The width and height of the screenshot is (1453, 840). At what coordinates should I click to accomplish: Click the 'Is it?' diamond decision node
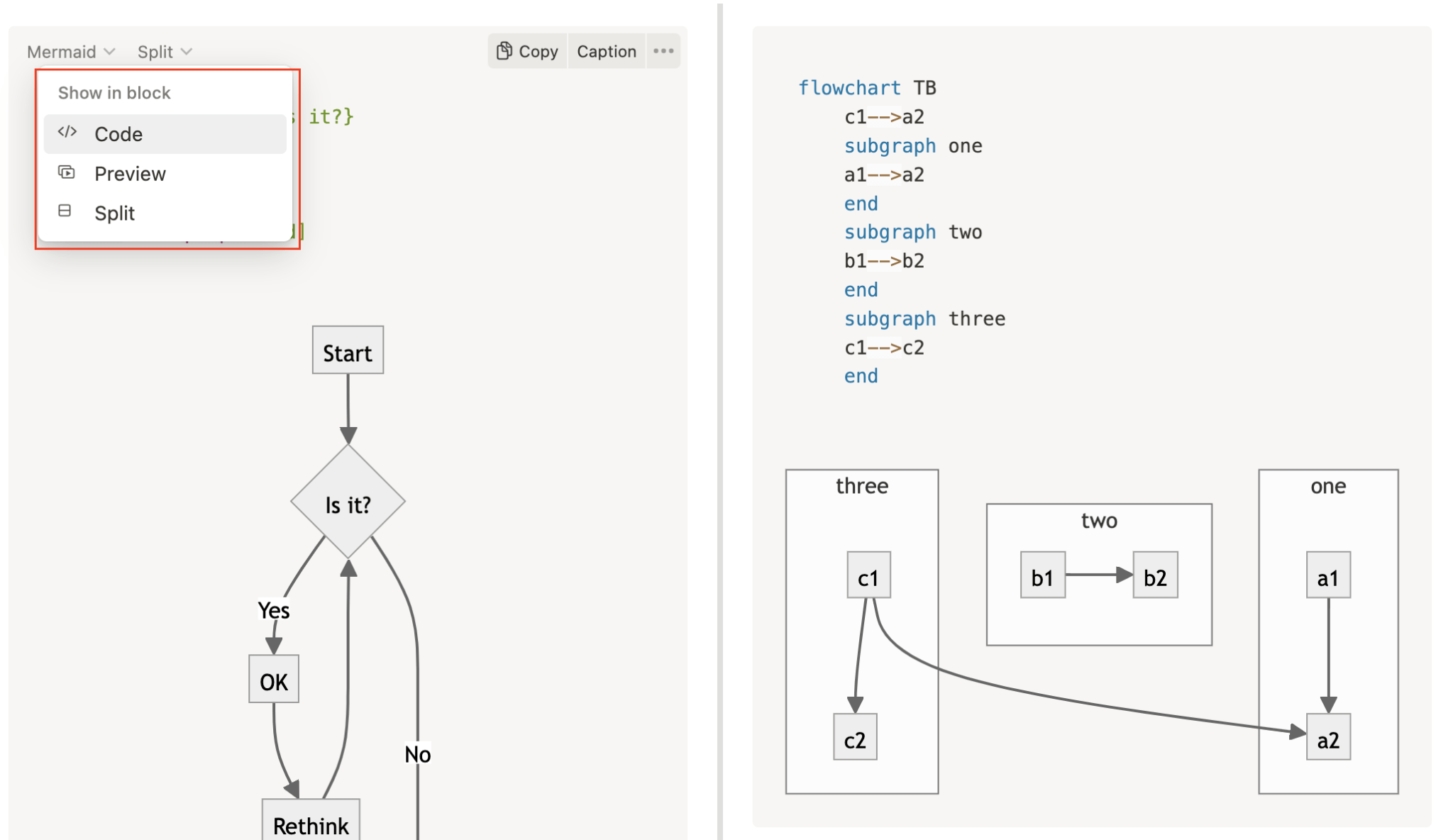click(348, 503)
